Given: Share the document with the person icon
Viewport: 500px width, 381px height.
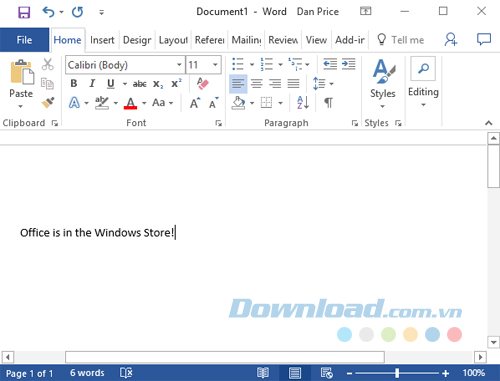Looking at the screenshot, I should point(451,39).
